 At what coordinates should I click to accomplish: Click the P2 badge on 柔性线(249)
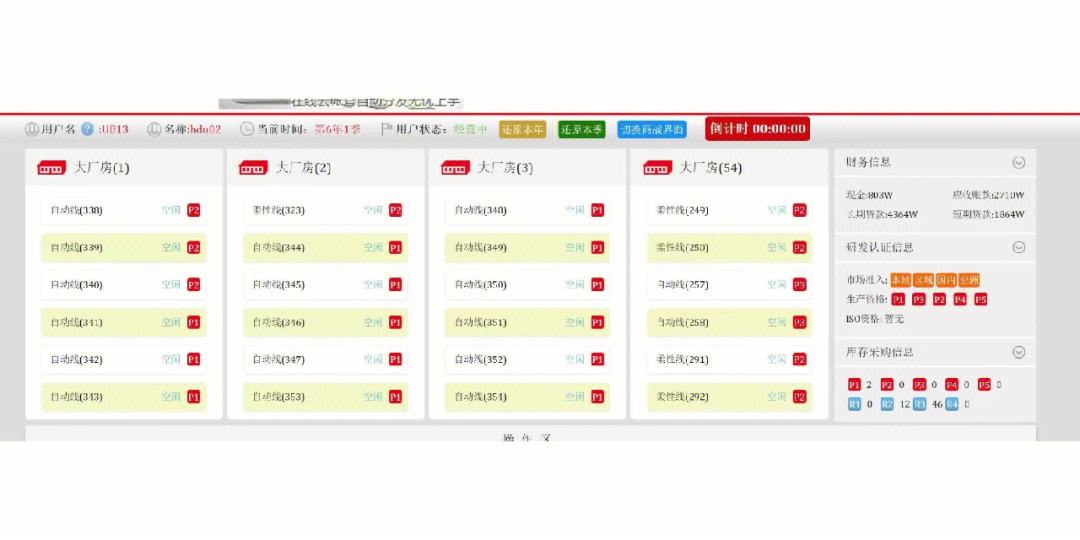[x=800, y=210]
